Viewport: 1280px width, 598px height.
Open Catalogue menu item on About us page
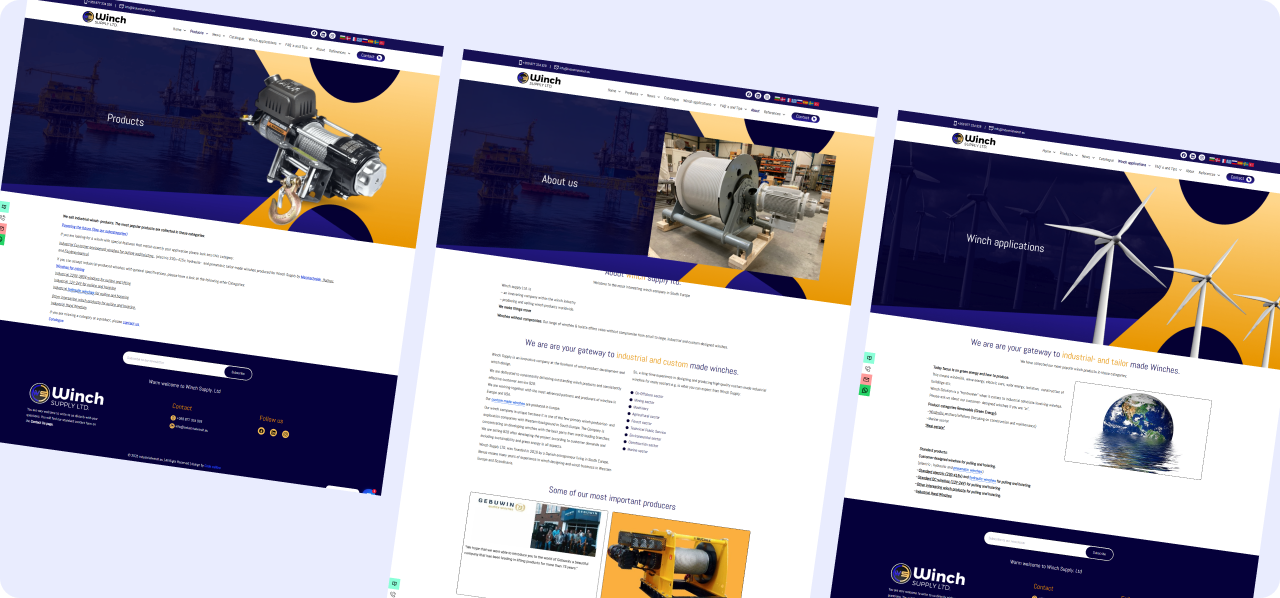click(671, 99)
